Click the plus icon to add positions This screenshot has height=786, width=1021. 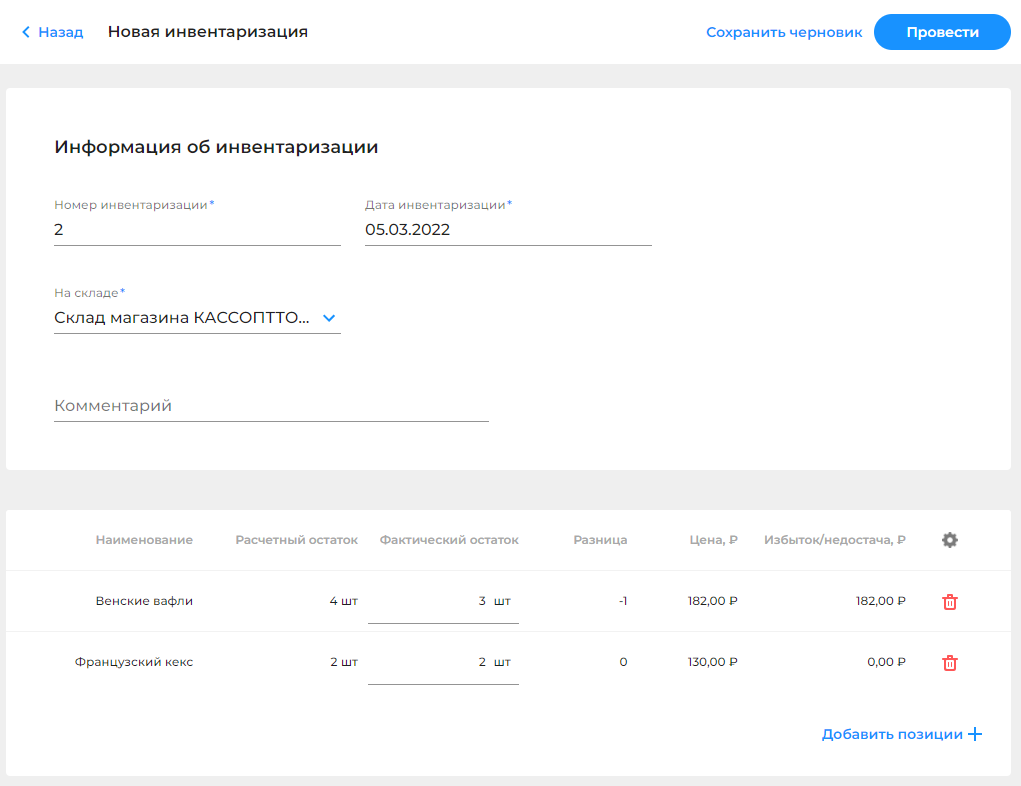click(975, 735)
